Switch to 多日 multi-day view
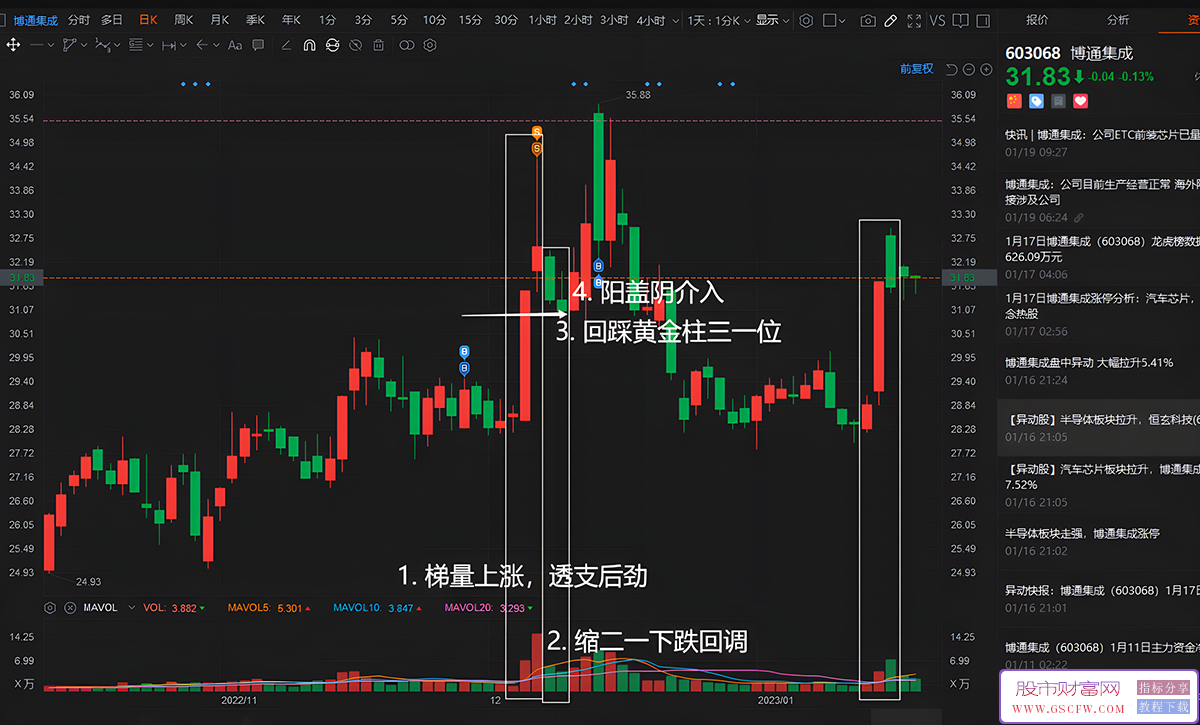Image resolution: width=1200 pixels, height=725 pixels. coord(112,20)
